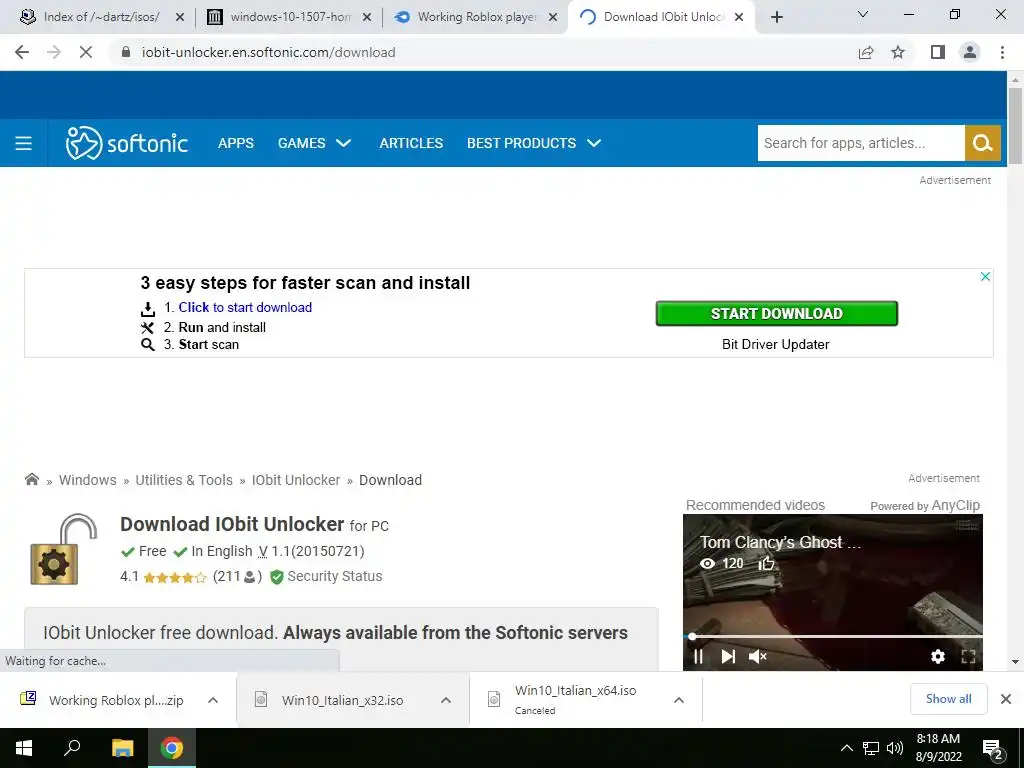The width and height of the screenshot is (1024, 768).
Task: Open the browser side panel icon
Action: coord(938,52)
